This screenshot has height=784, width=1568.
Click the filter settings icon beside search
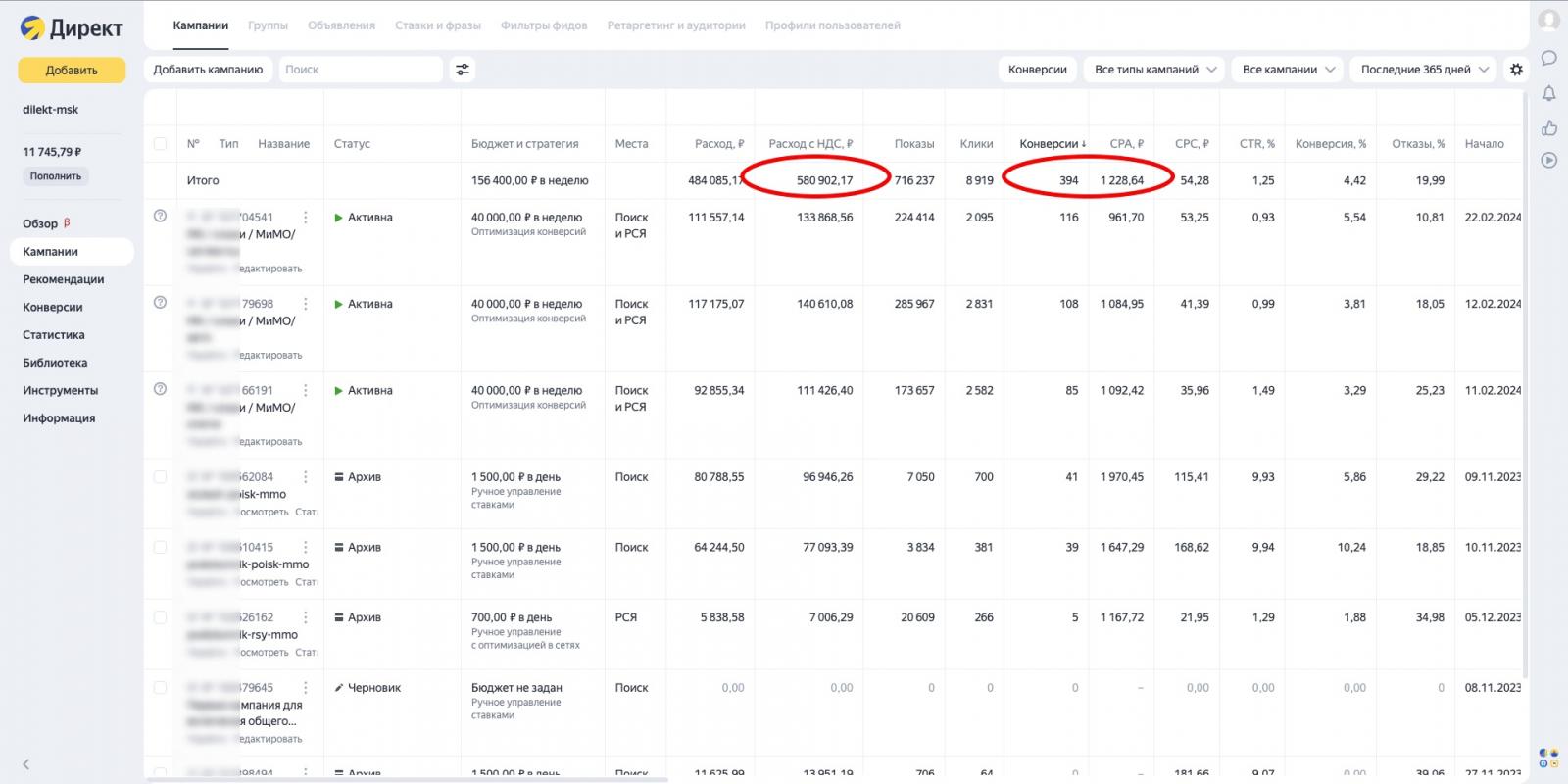click(x=463, y=70)
